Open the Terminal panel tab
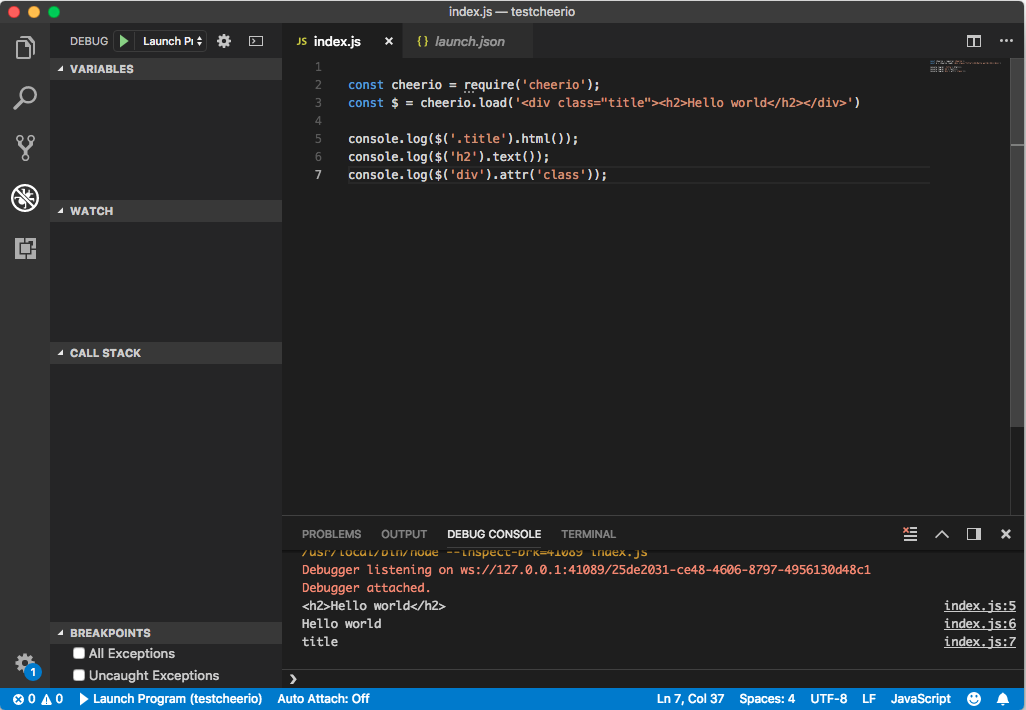Screen dimensions: 1026x710 pos(588,534)
